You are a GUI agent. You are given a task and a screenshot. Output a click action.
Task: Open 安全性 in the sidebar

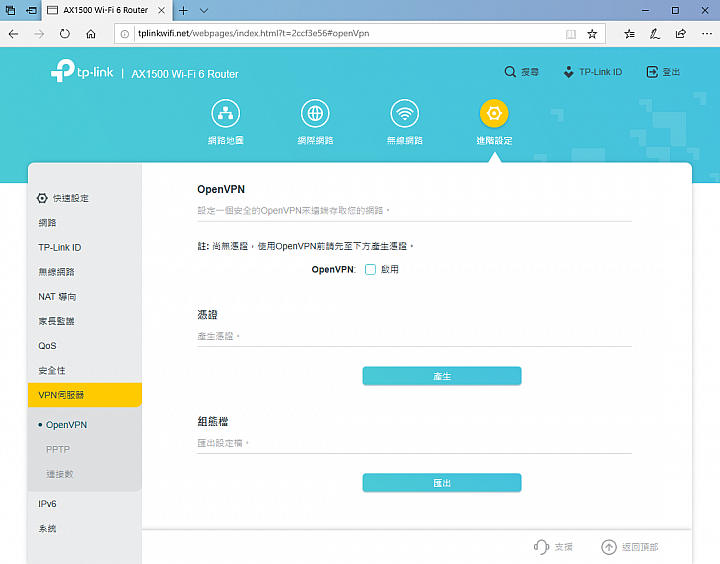pos(52,370)
